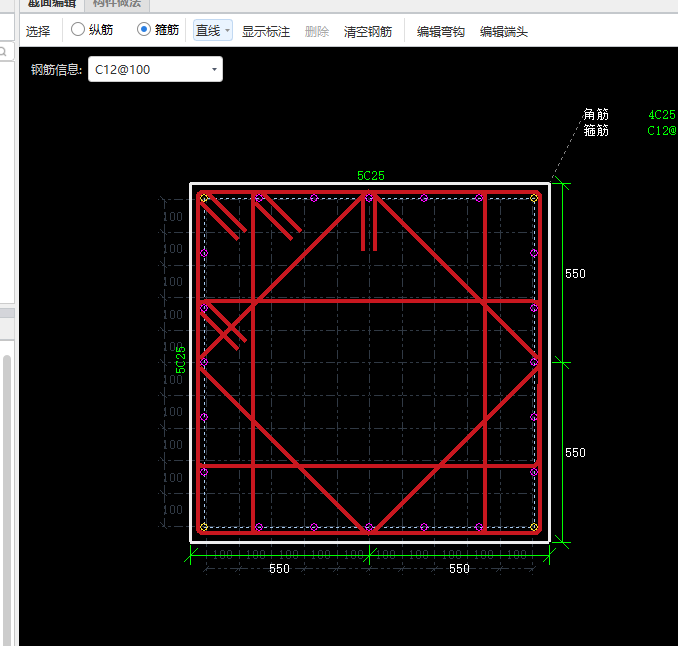Select the bottom-center magenta rebar point
This screenshot has height=646, width=678.
(x=369, y=527)
